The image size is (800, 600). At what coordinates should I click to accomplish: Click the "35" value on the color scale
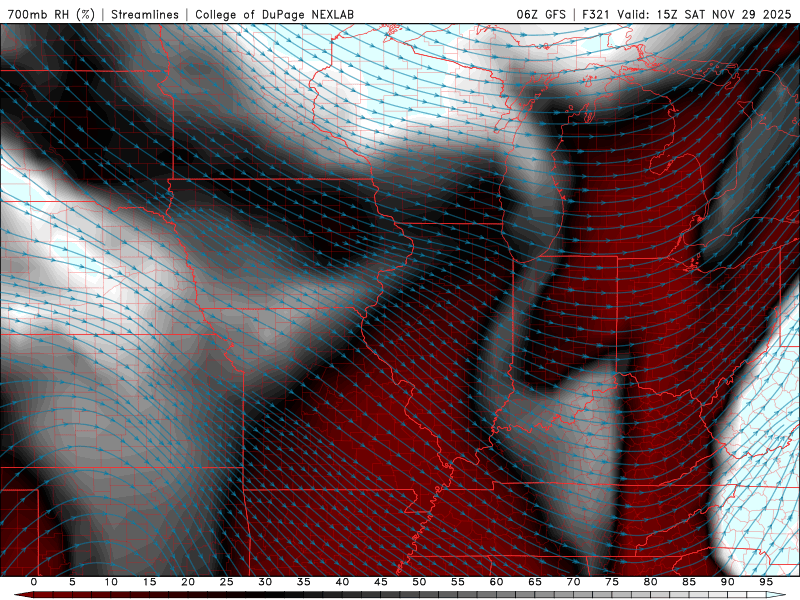tap(304, 582)
